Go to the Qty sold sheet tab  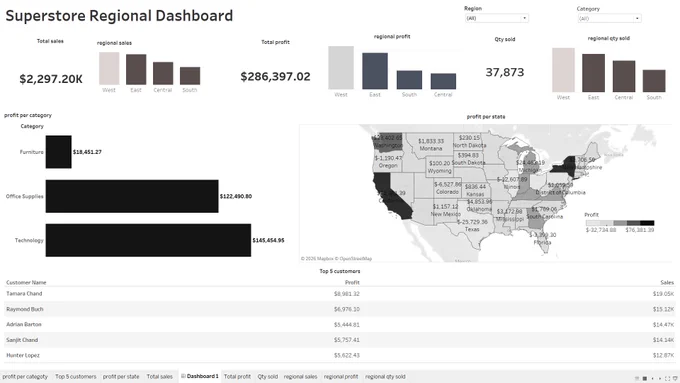point(268,376)
